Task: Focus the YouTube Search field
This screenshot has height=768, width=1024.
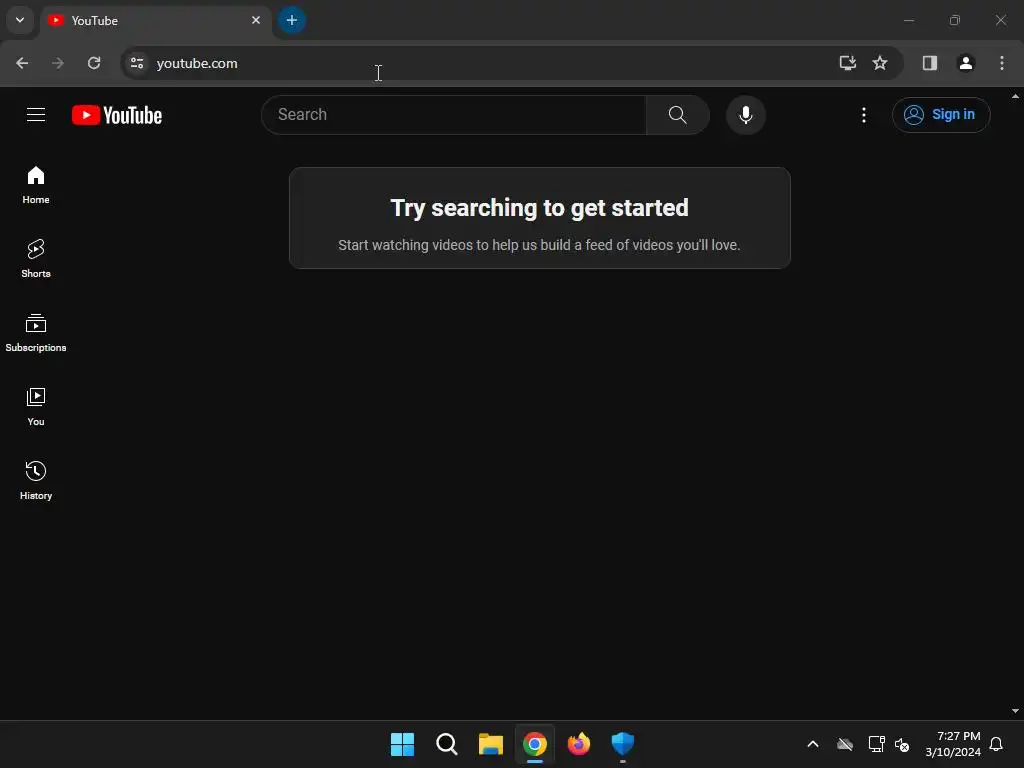Action: coord(454,115)
